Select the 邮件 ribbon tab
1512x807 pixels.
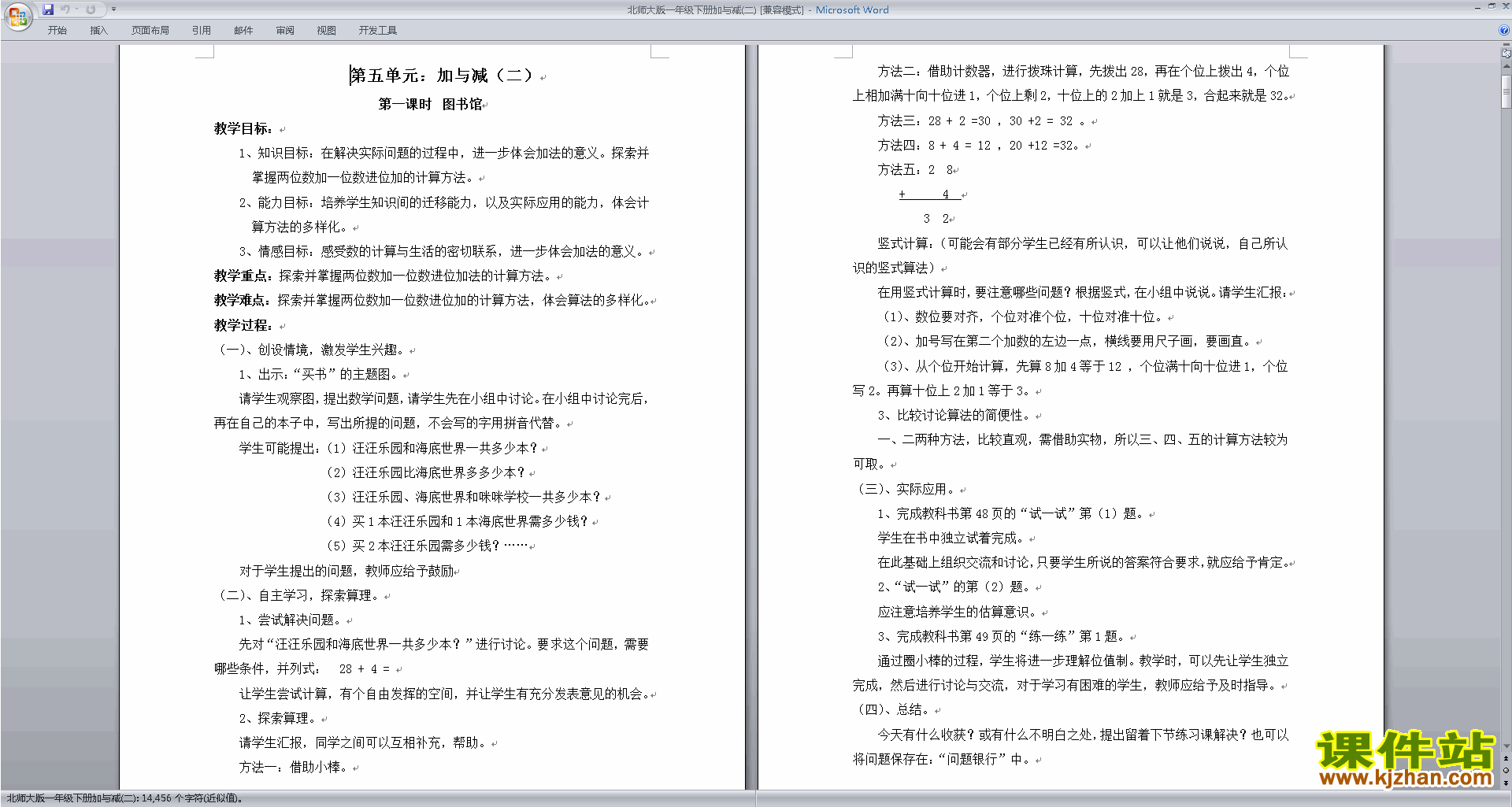click(243, 31)
